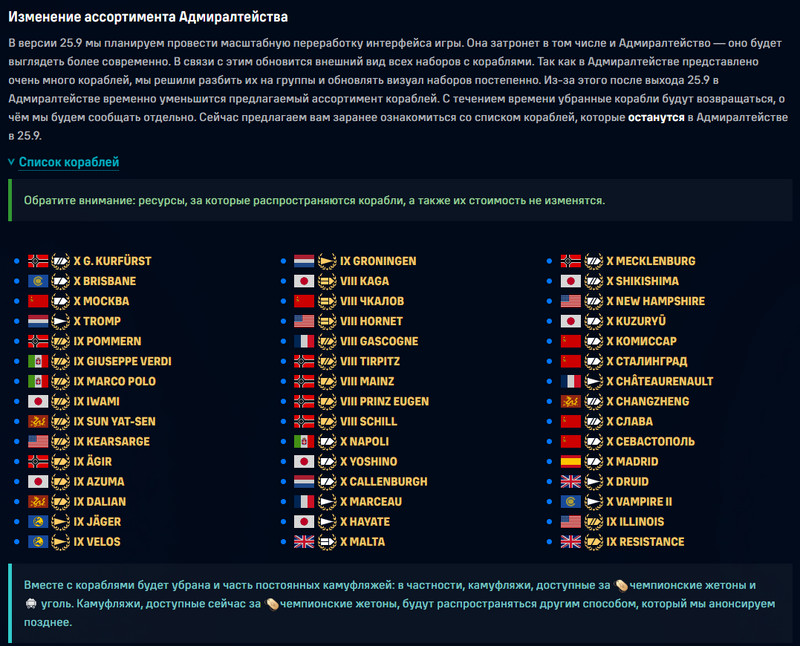
Task: Click the ship class icon beside X Tromp
Action: tap(60, 321)
